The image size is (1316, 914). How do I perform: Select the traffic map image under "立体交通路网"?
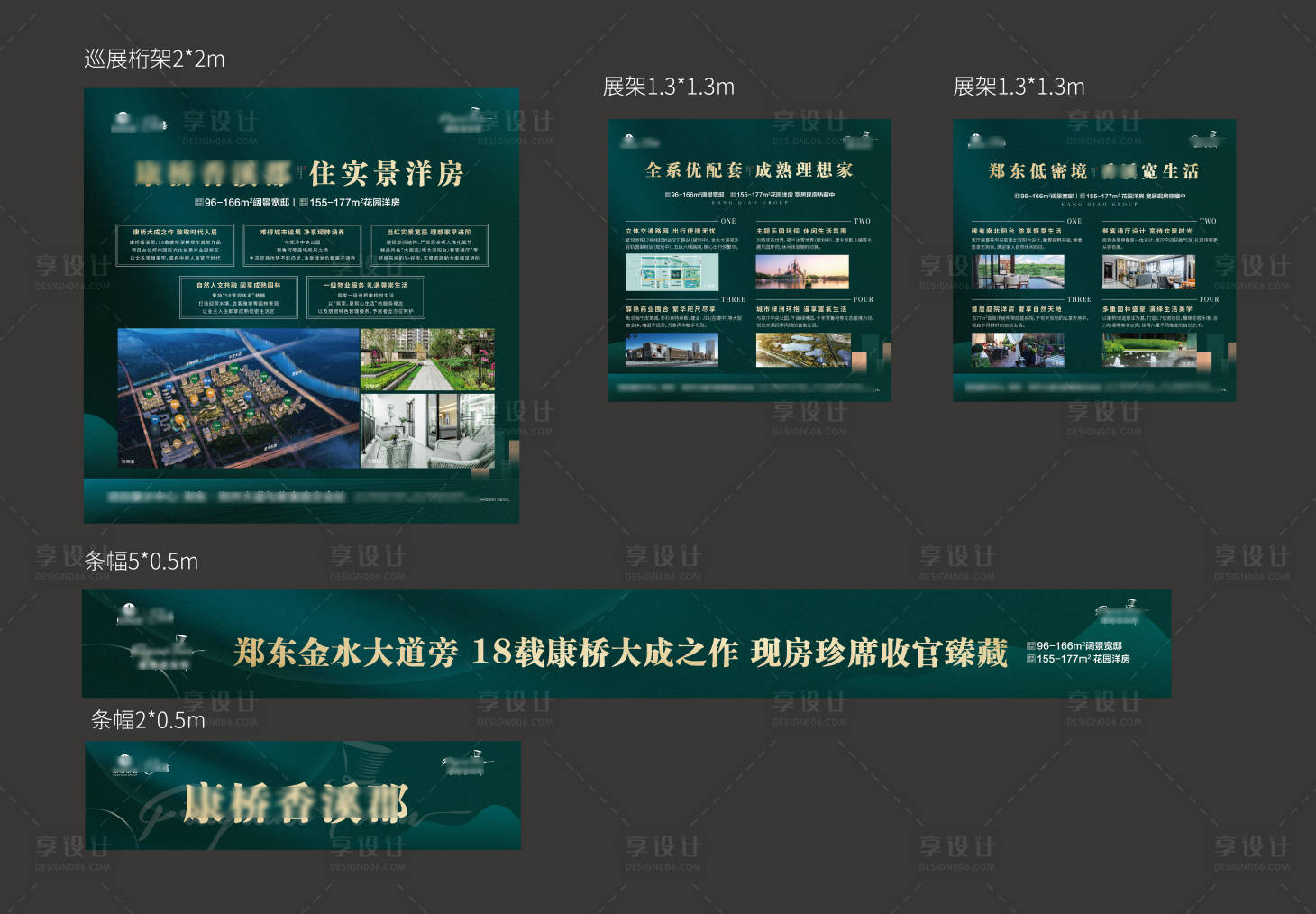pos(672,271)
